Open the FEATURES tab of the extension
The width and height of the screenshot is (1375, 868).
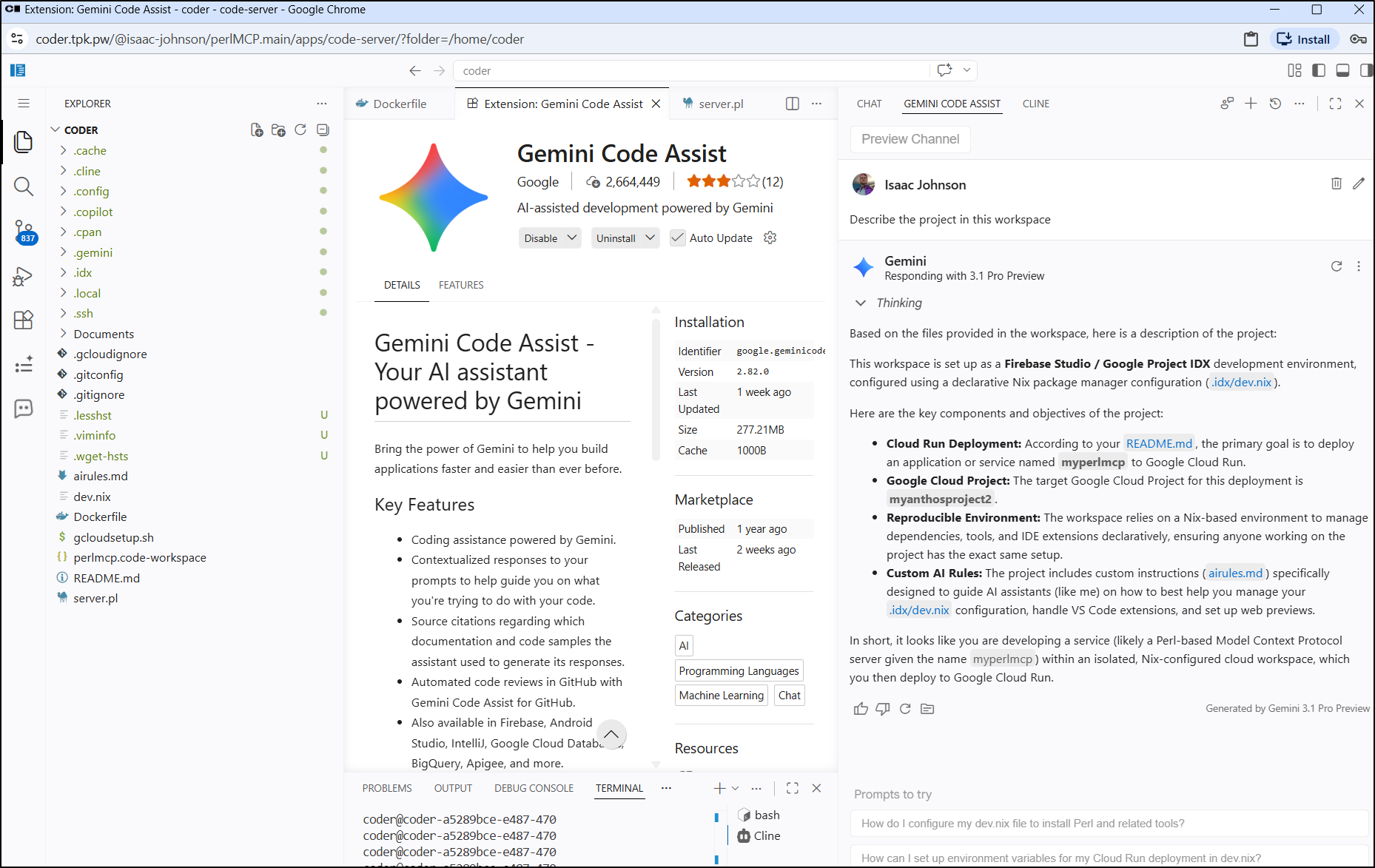[461, 285]
